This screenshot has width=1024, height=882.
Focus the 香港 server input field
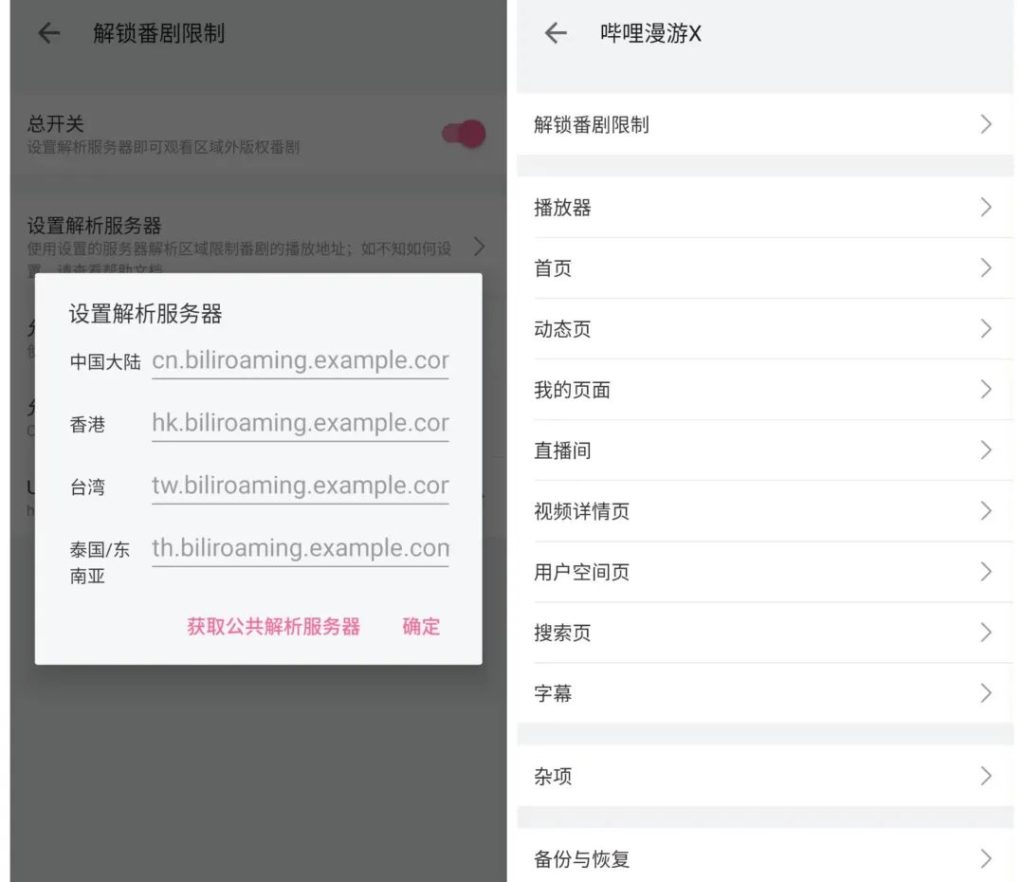(x=300, y=424)
